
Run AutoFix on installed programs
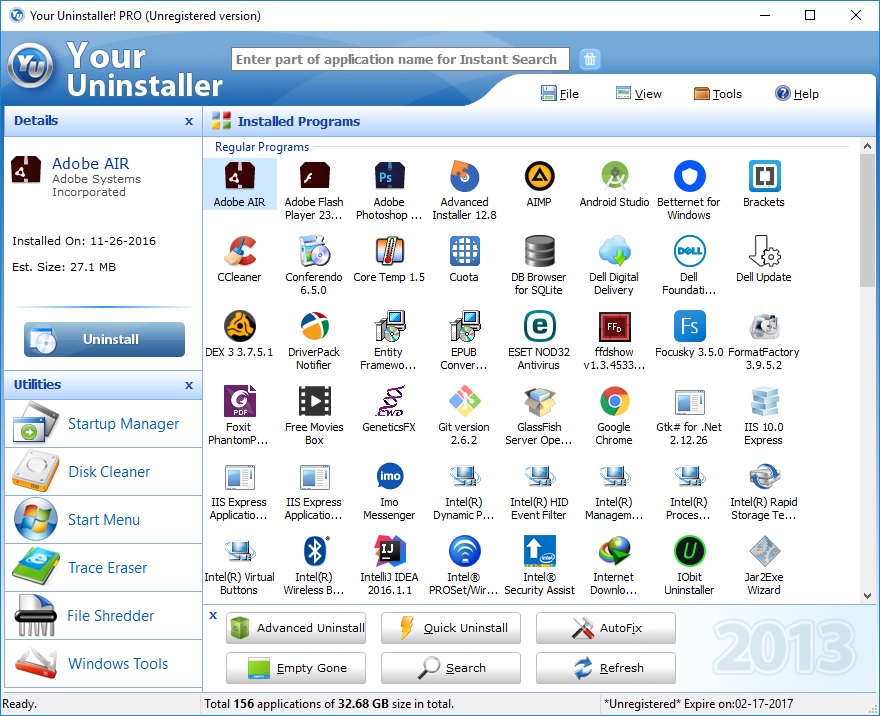point(605,628)
